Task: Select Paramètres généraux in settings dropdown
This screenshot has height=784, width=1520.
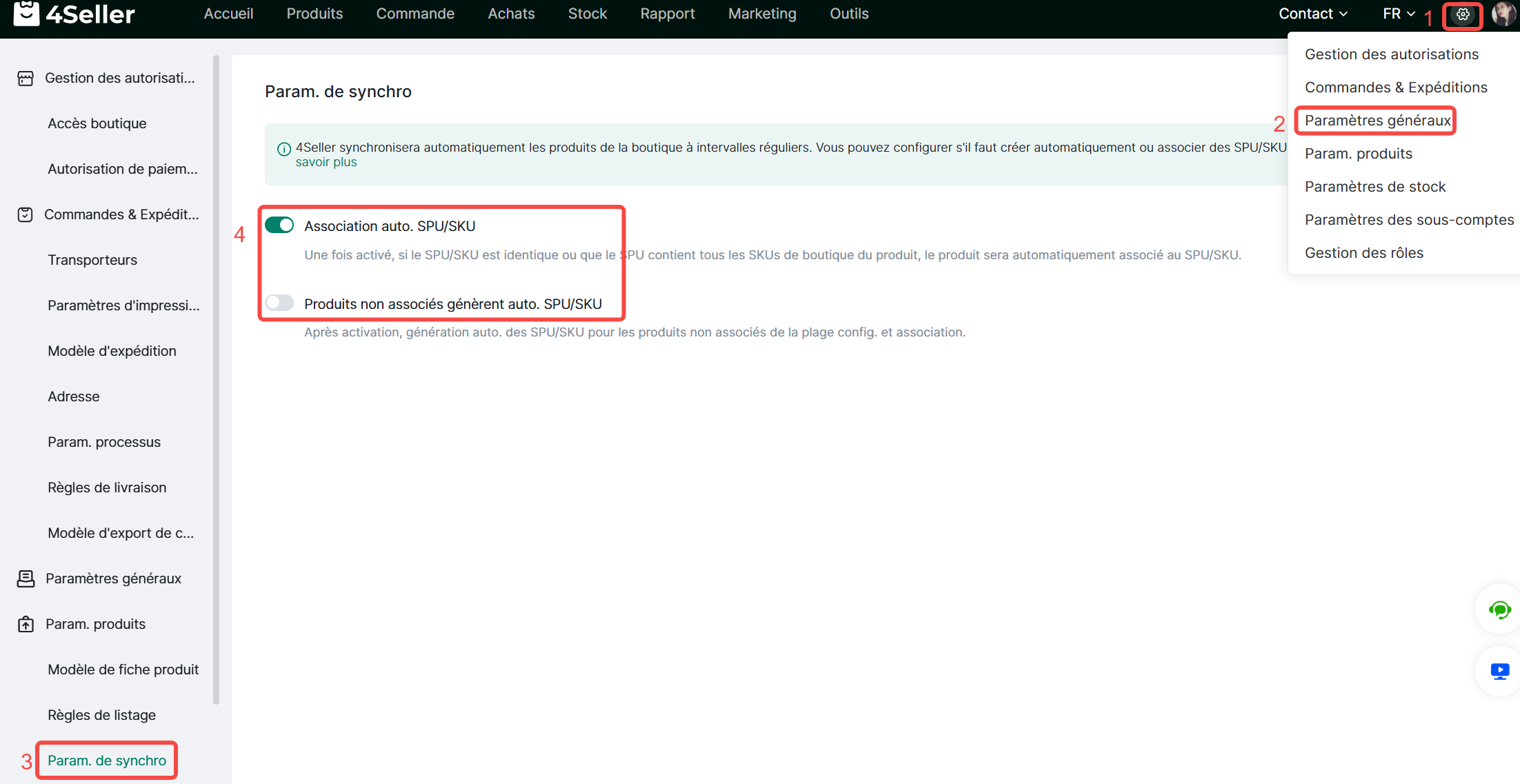Action: (x=1377, y=121)
